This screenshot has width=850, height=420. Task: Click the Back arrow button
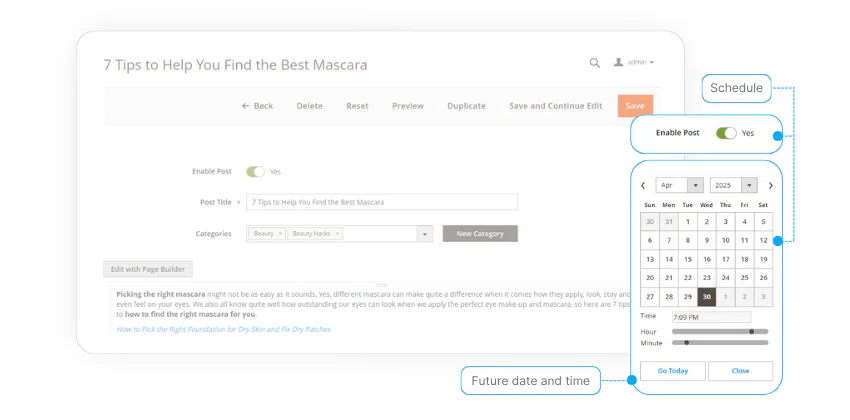(x=257, y=106)
